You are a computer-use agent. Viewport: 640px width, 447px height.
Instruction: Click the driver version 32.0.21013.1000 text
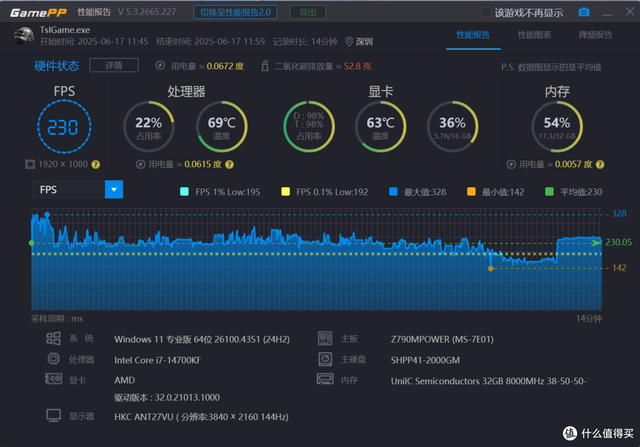(167, 397)
